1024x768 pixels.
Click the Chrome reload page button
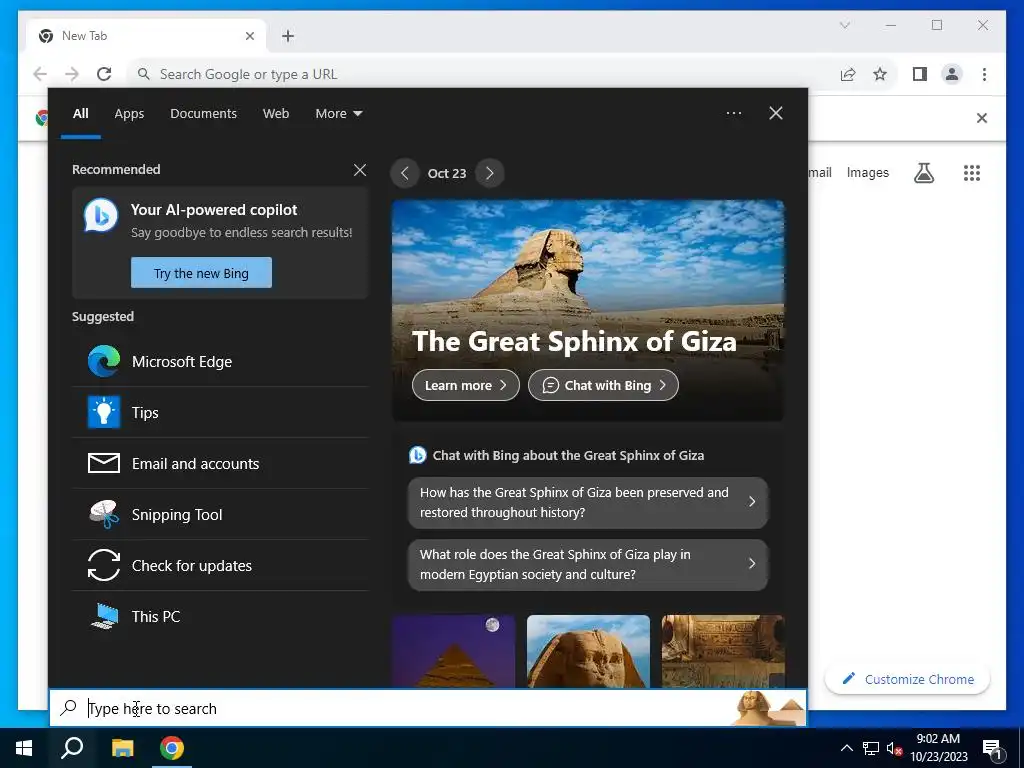click(x=104, y=74)
